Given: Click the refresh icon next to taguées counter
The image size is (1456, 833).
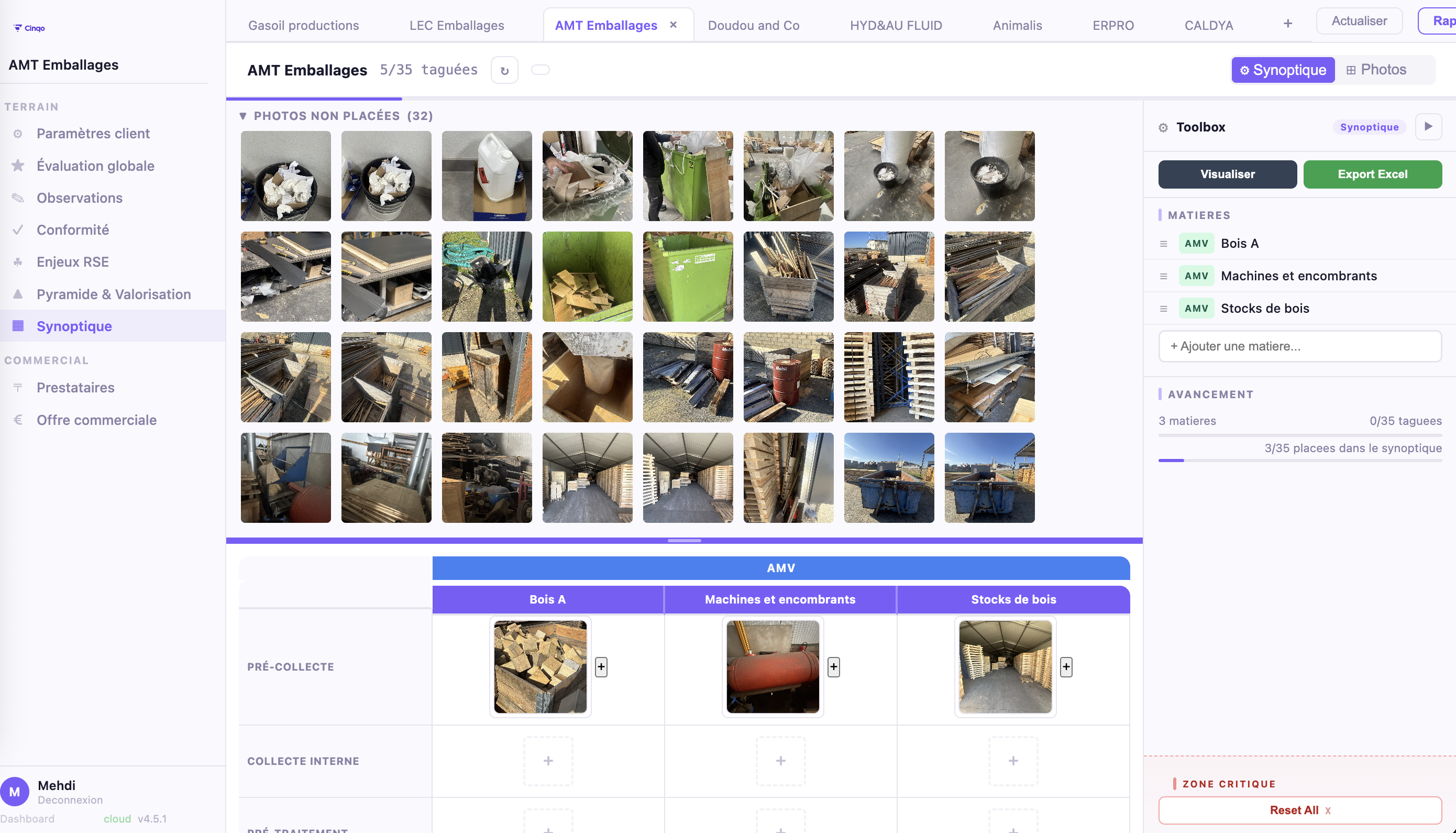Looking at the screenshot, I should (504, 70).
